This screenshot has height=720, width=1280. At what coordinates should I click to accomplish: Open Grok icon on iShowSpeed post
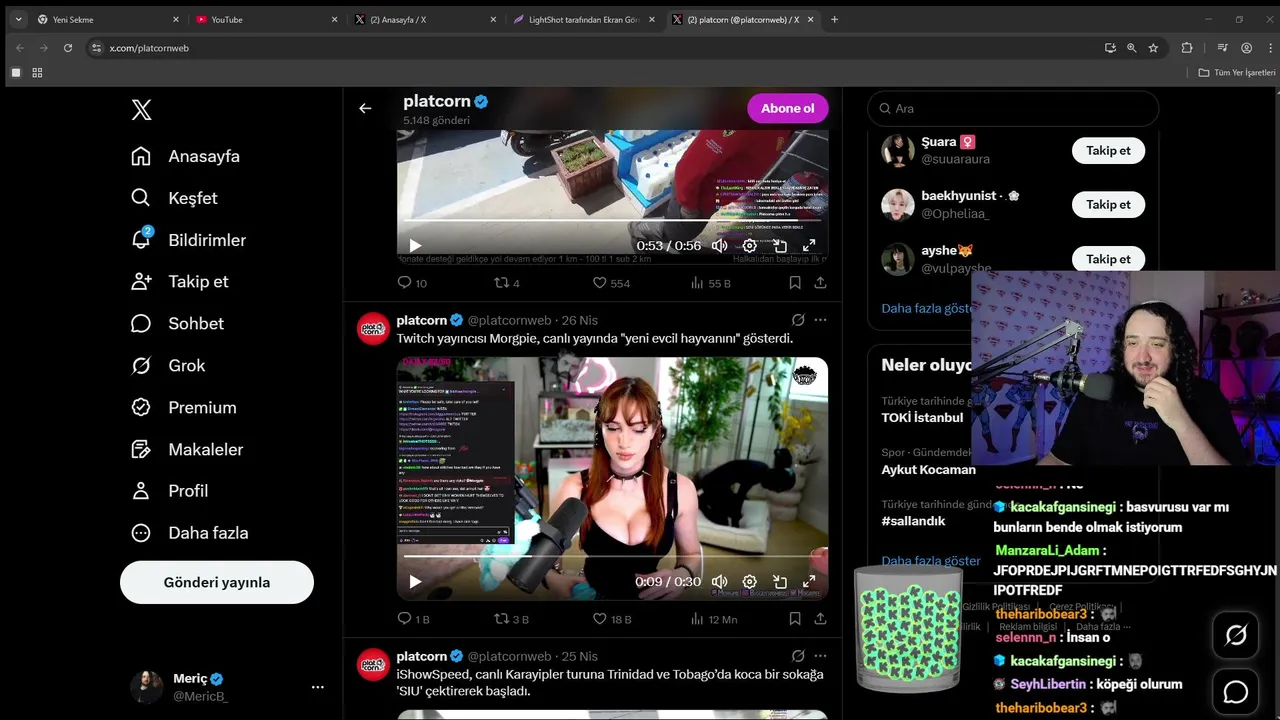pos(798,656)
